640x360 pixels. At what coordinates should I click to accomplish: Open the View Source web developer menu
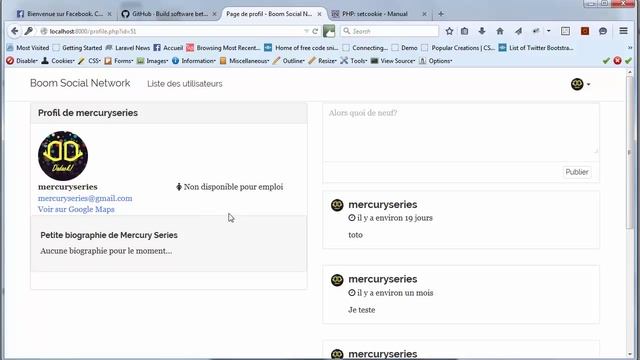point(393,61)
